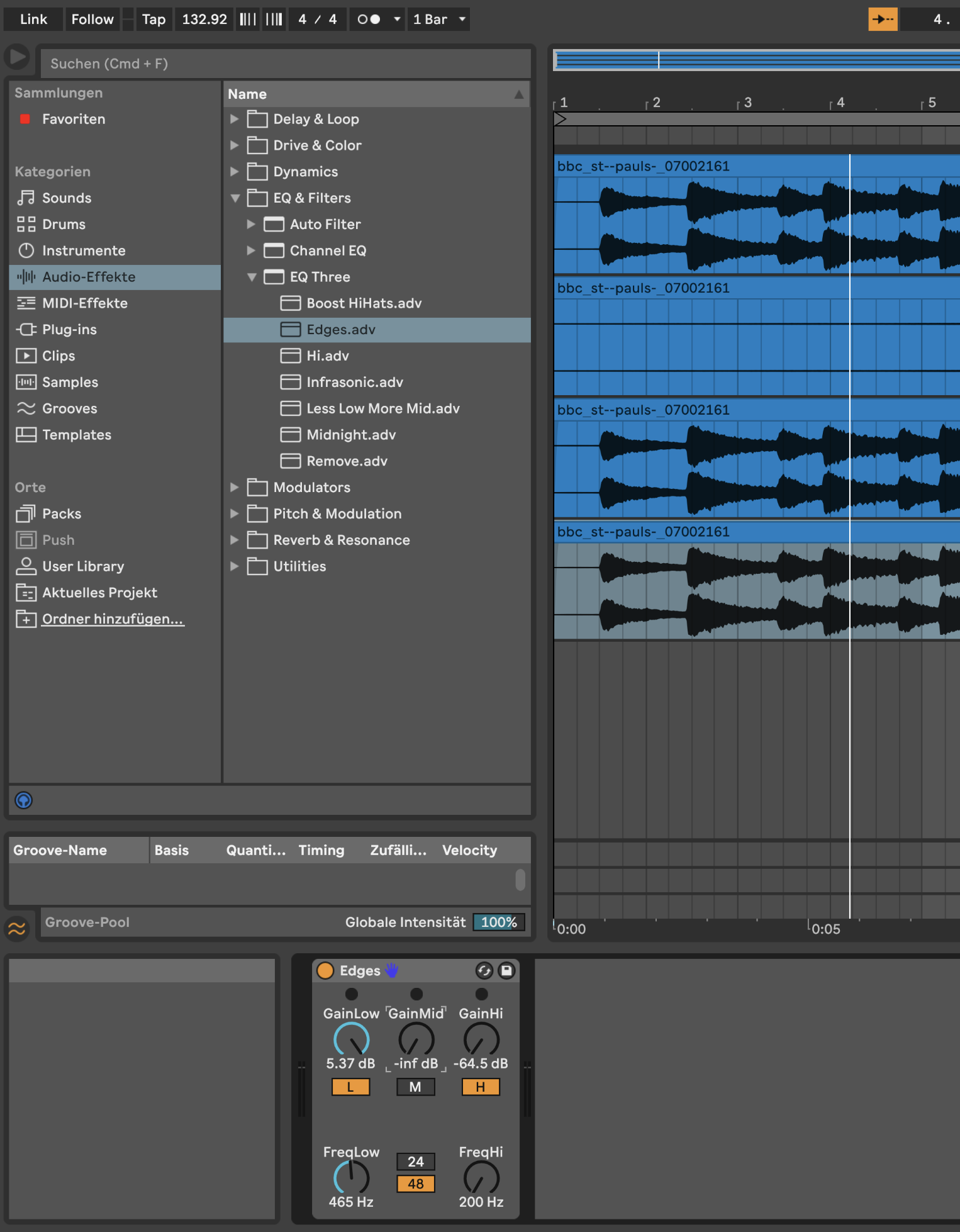The width and height of the screenshot is (960, 1232).
Task: Click the Groove pool scrollbar handle
Action: tap(520, 880)
